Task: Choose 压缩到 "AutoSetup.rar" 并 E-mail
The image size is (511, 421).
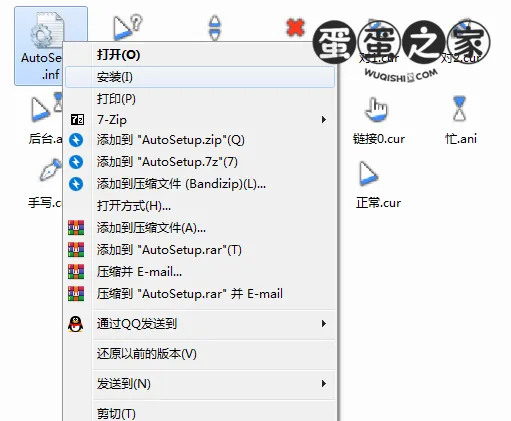Action: click(200, 294)
